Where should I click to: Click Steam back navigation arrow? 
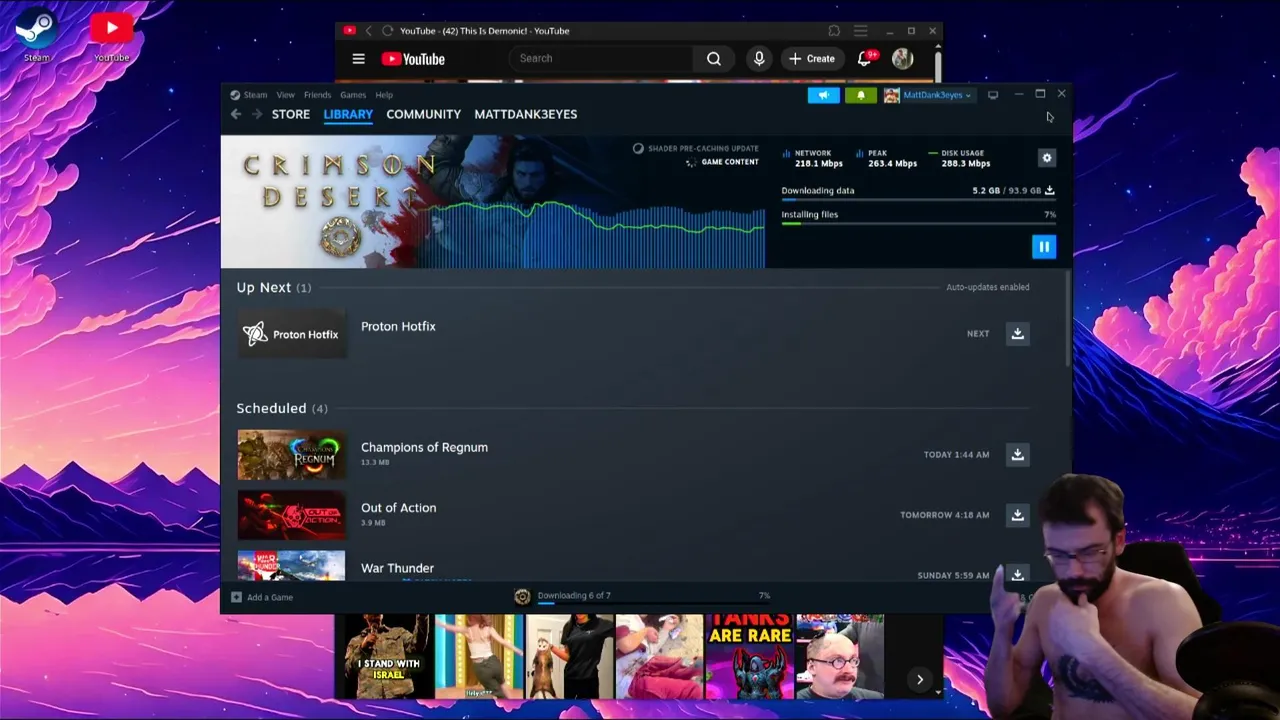(x=236, y=114)
